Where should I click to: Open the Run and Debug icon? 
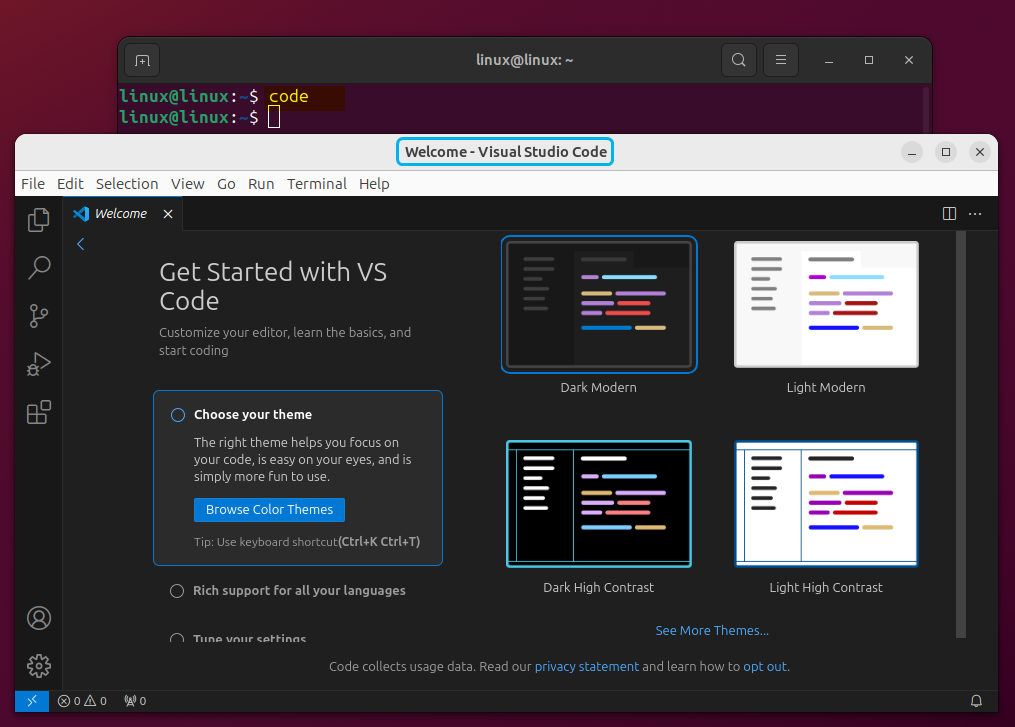pos(38,364)
